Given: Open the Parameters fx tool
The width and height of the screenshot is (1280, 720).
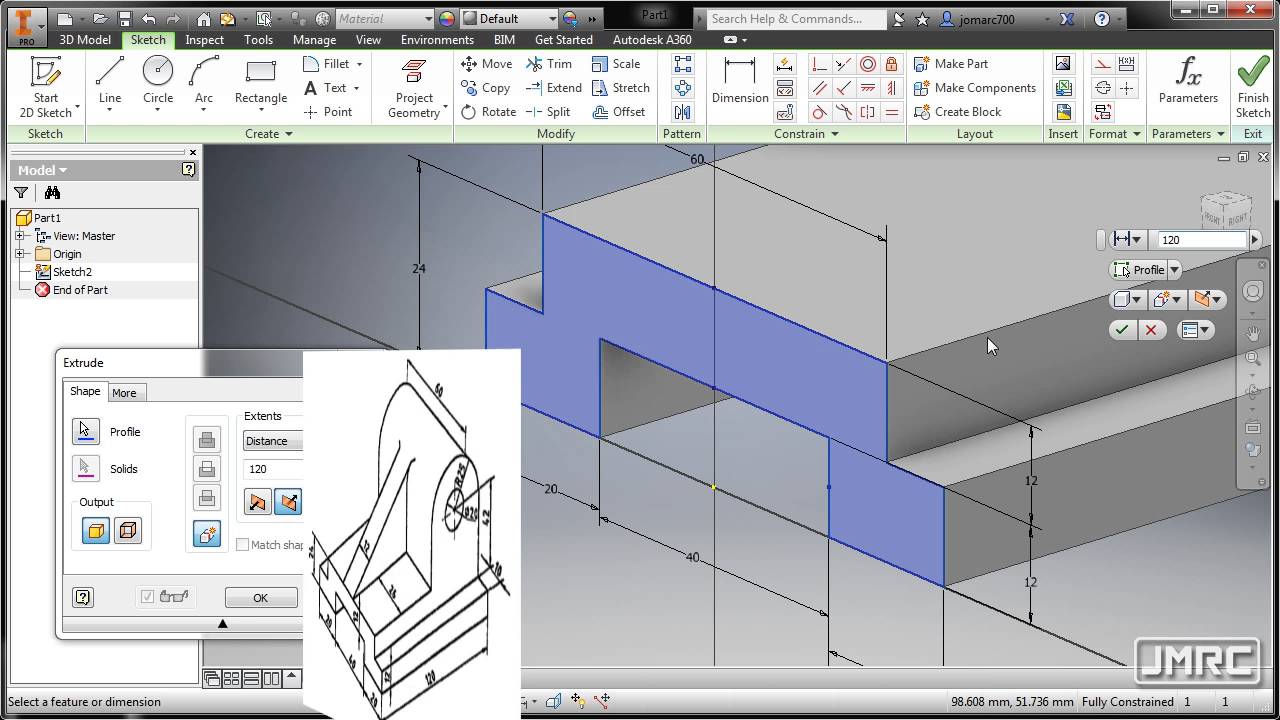Looking at the screenshot, I should coord(1188,80).
